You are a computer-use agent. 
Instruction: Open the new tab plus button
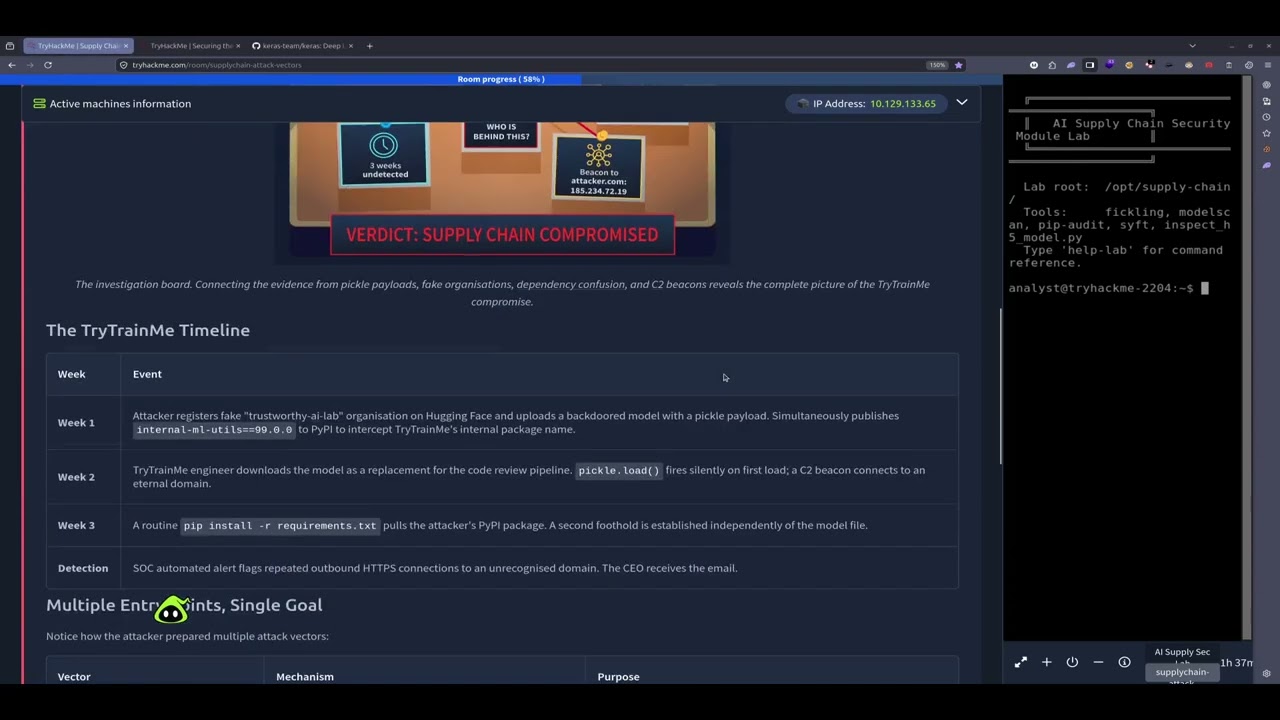coord(369,46)
